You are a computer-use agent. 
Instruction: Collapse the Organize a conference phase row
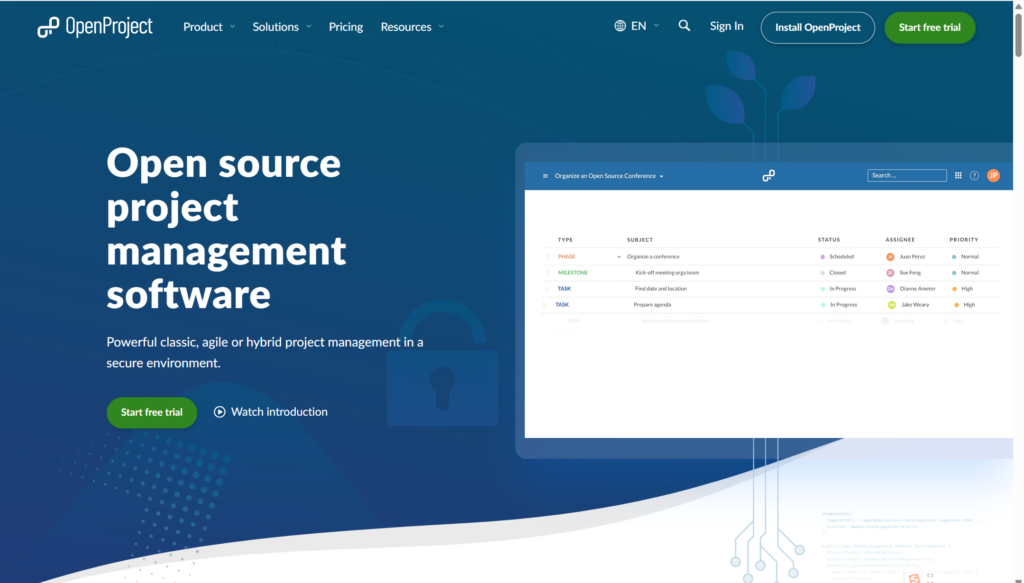tap(619, 257)
